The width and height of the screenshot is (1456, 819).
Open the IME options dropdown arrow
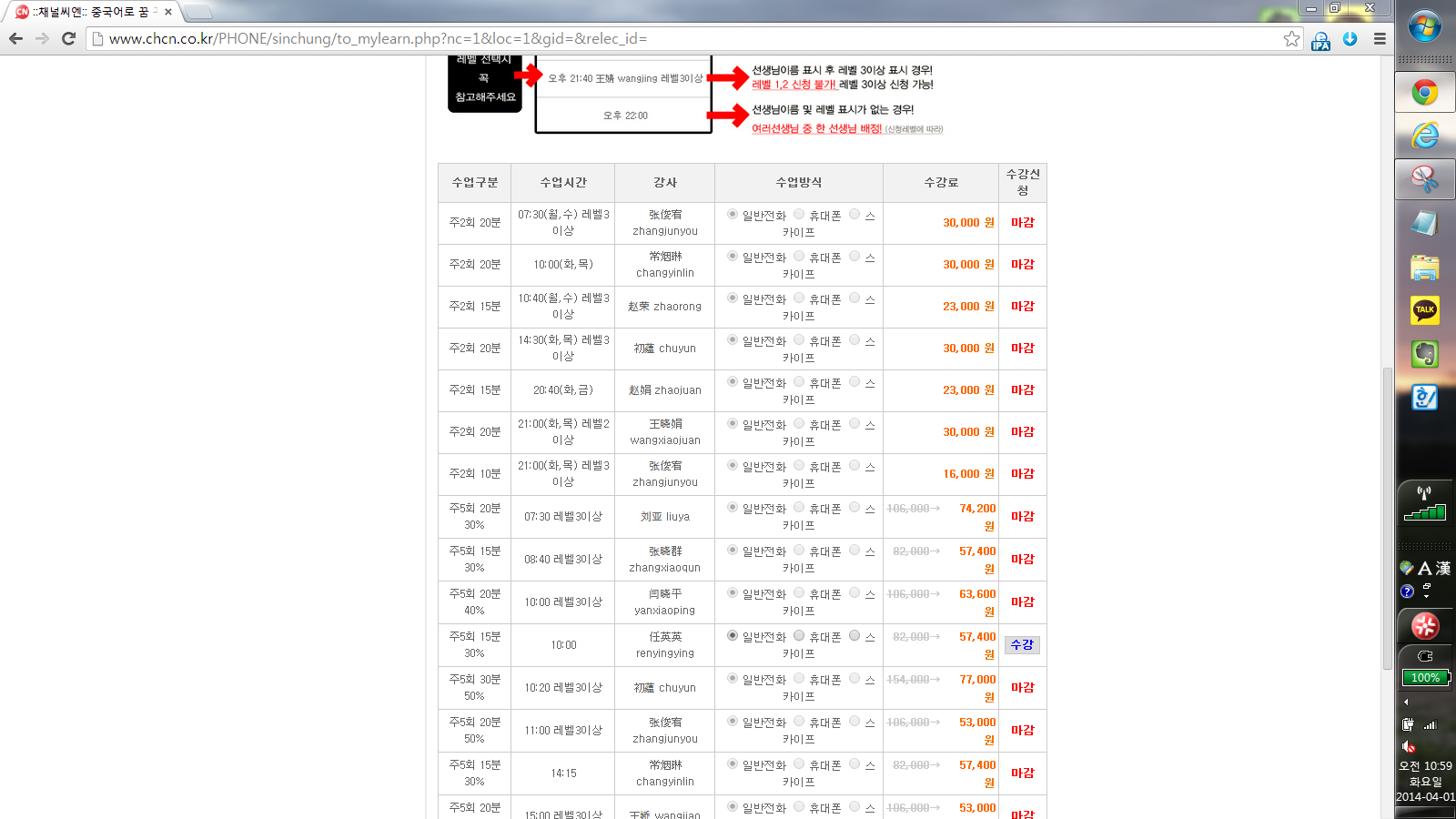(x=1426, y=596)
